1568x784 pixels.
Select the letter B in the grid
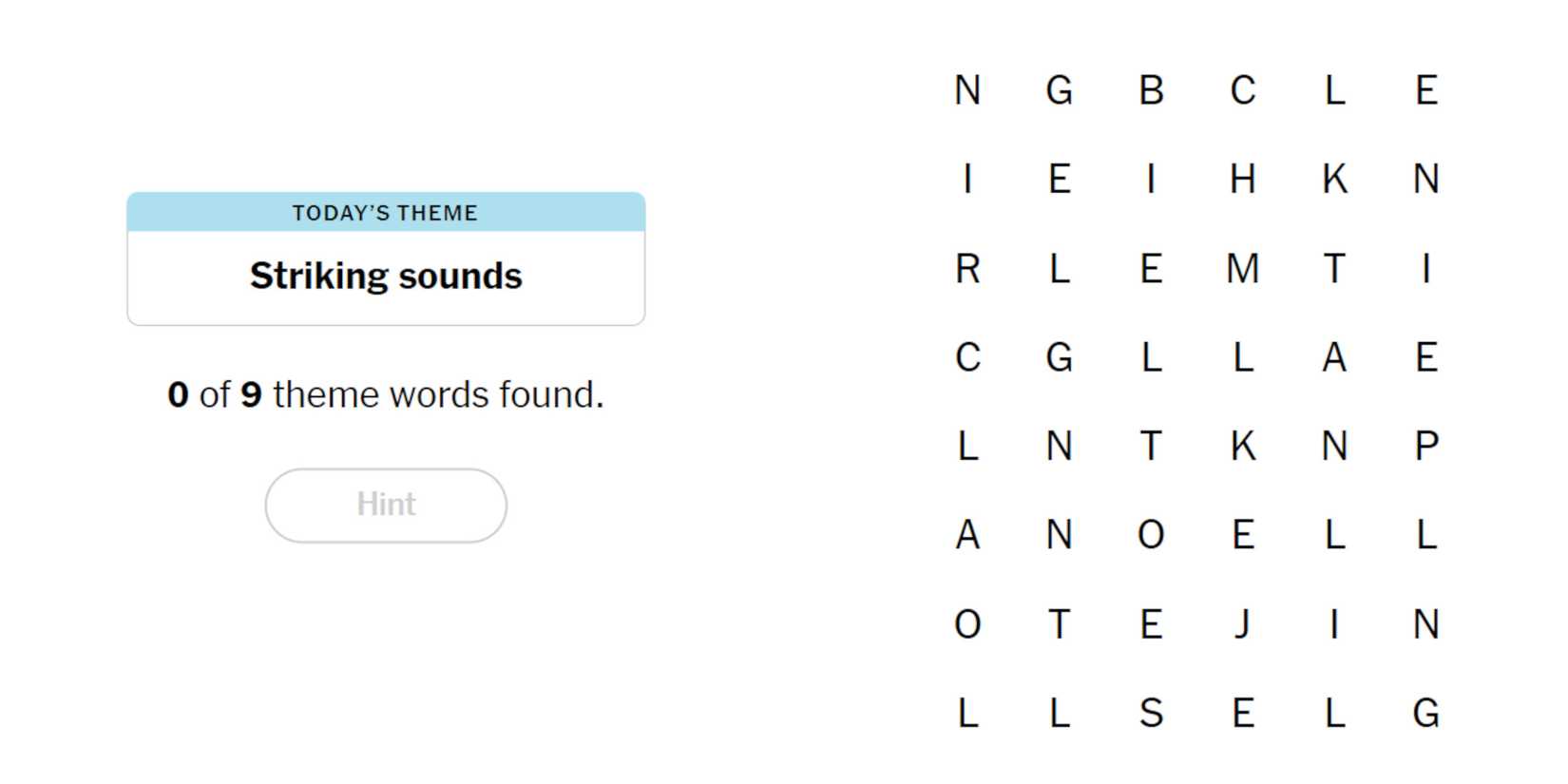click(1151, 91)
